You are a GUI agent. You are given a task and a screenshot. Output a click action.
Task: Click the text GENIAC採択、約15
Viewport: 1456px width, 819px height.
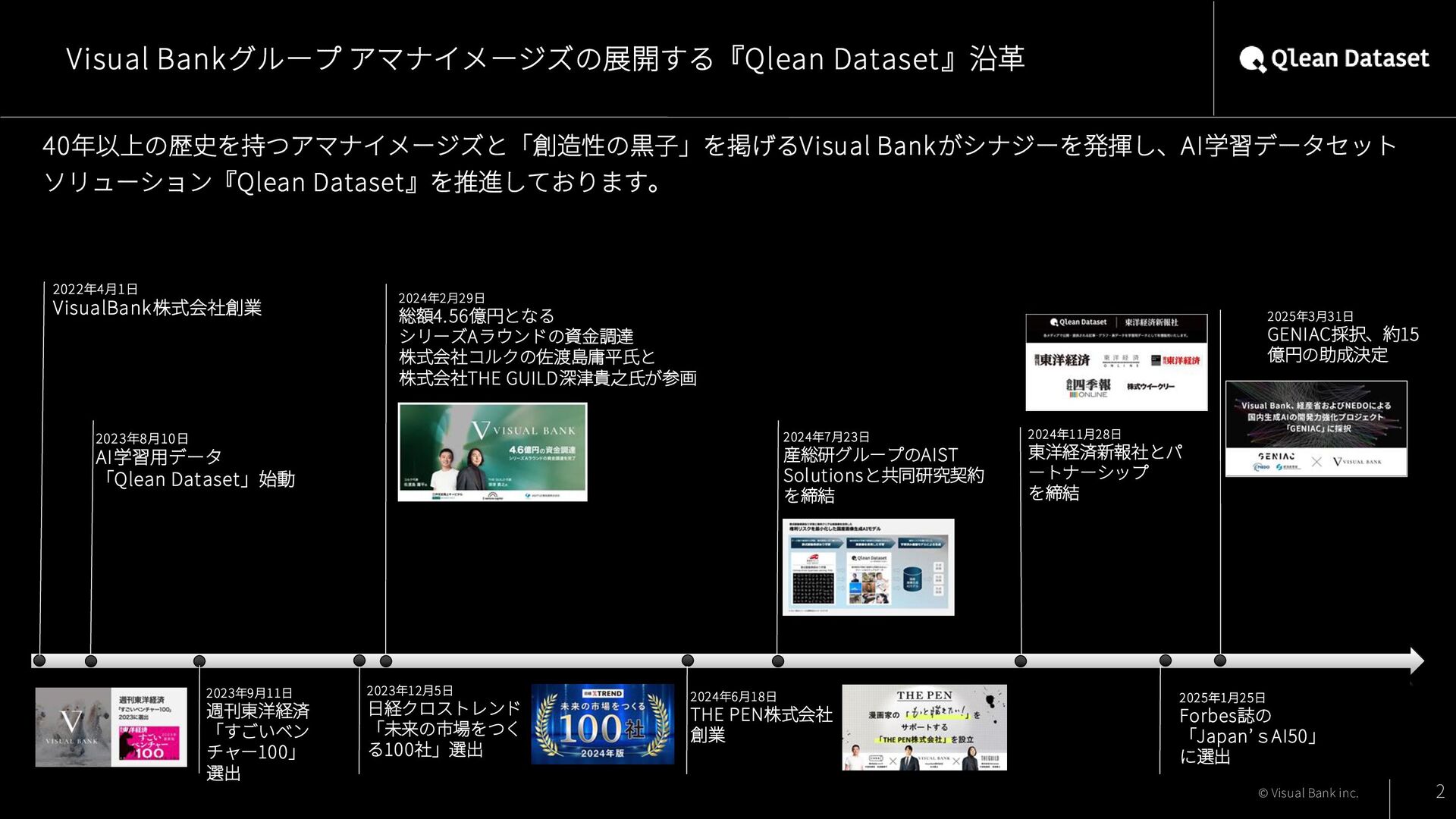point(1343,334)
